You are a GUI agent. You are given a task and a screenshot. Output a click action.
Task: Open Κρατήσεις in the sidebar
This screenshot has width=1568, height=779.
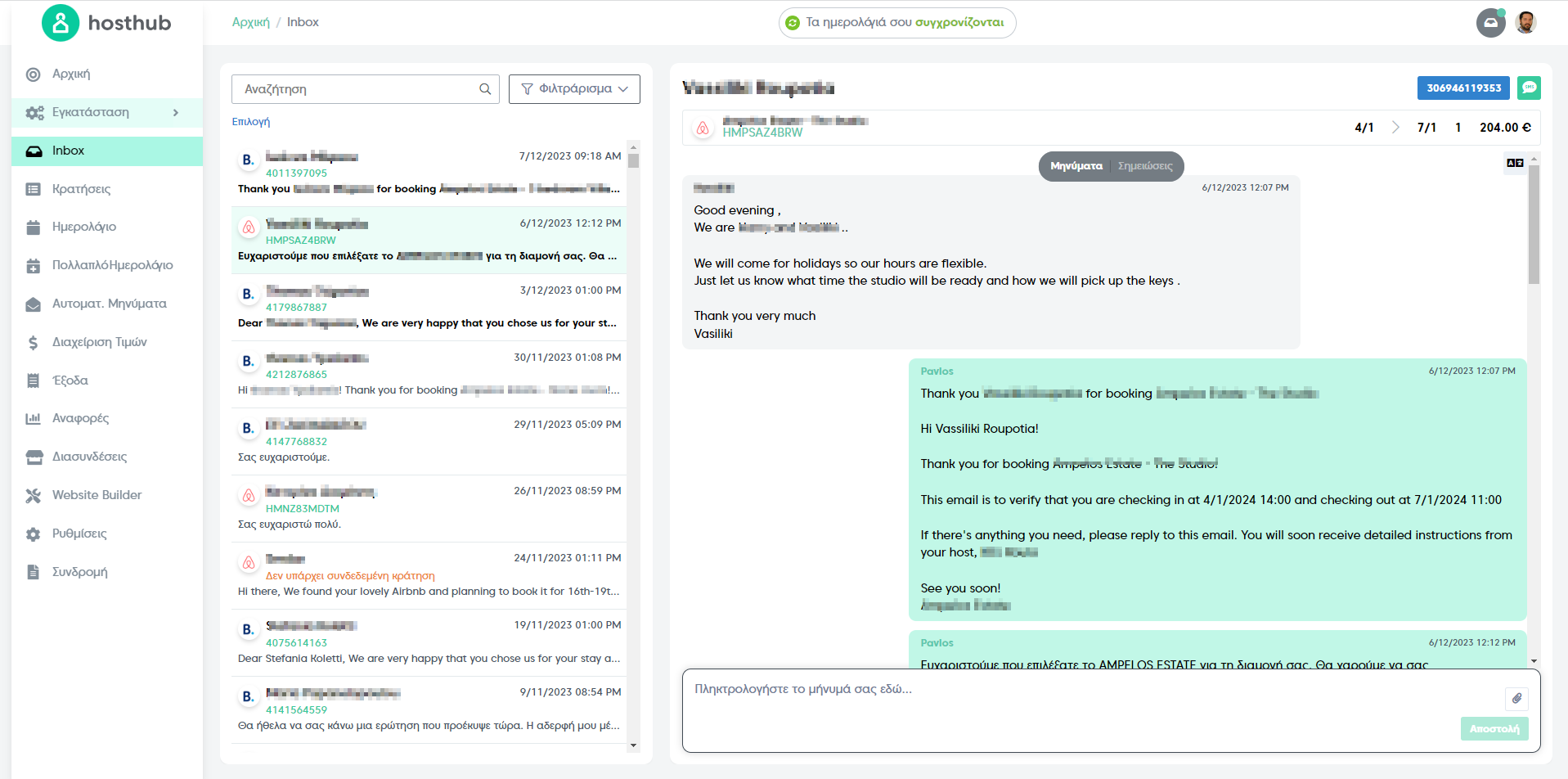[81, 189]
